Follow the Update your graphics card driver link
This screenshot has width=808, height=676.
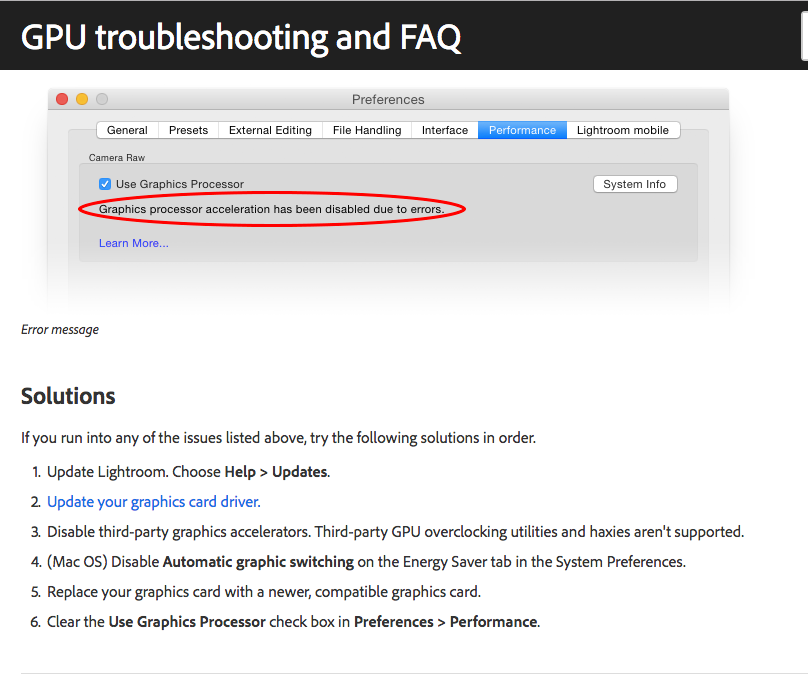154,502
